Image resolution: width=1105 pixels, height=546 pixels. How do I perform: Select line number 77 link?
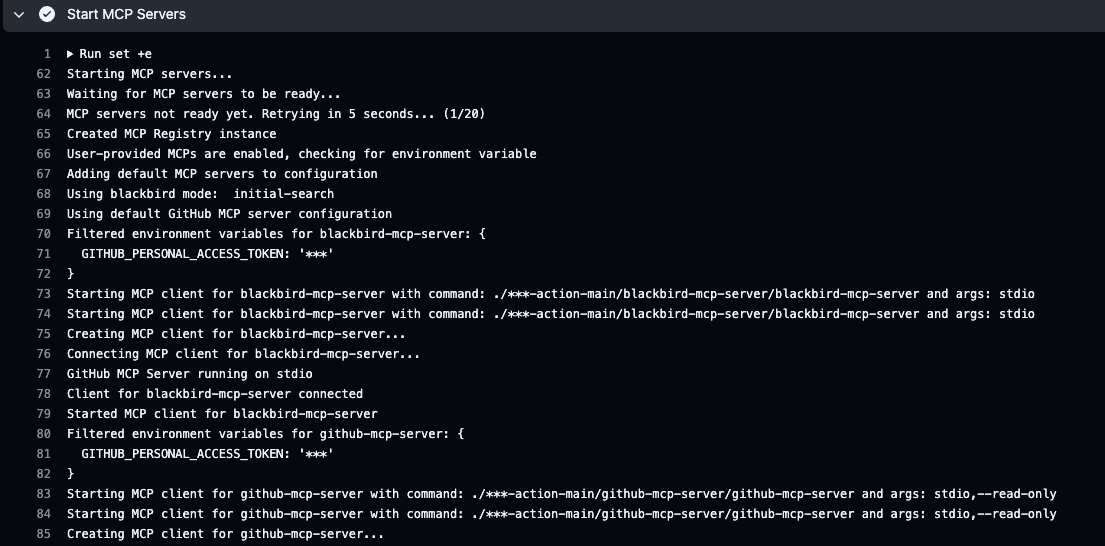pos(43,374)
